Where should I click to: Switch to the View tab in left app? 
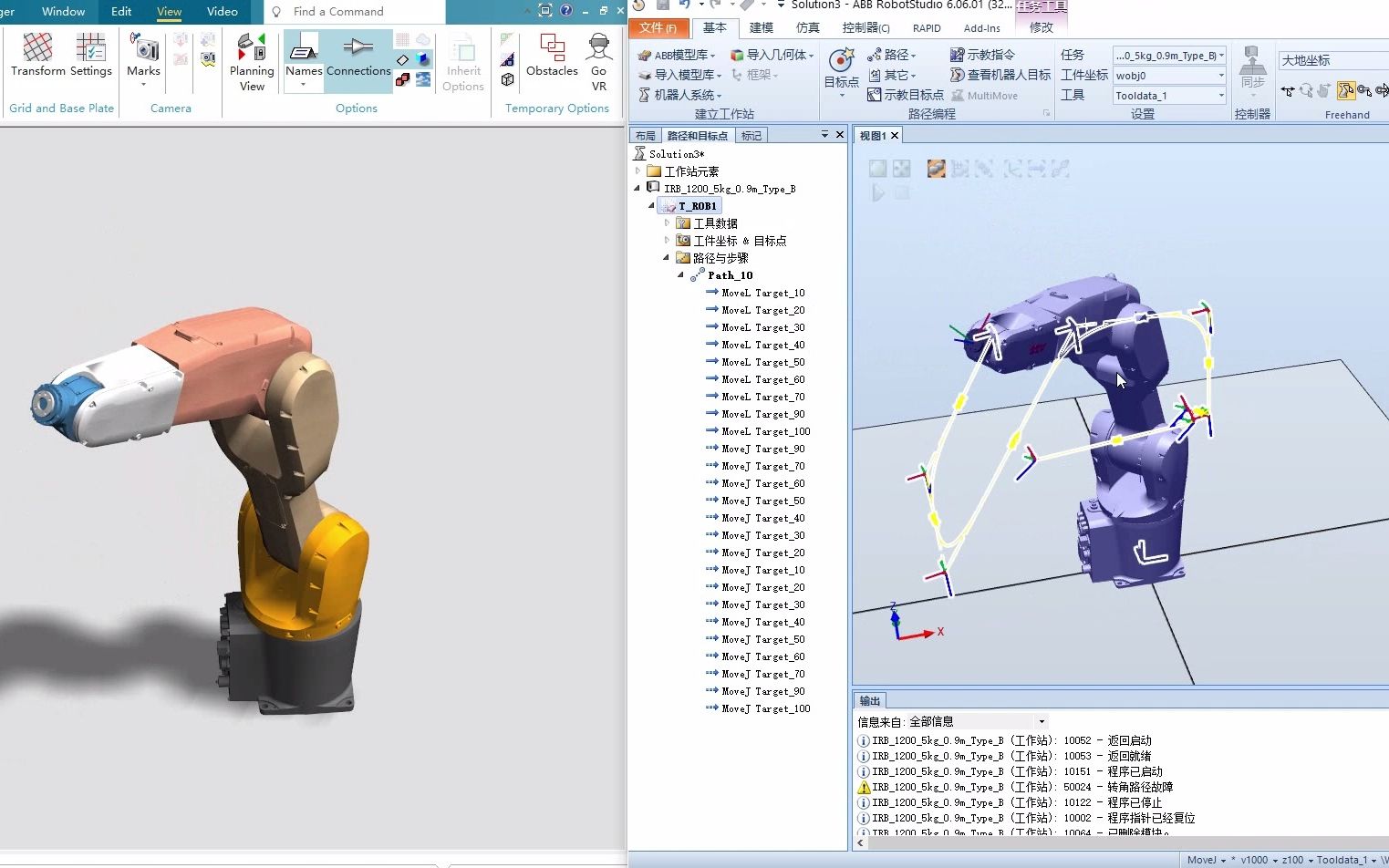[x=169, y=12]
